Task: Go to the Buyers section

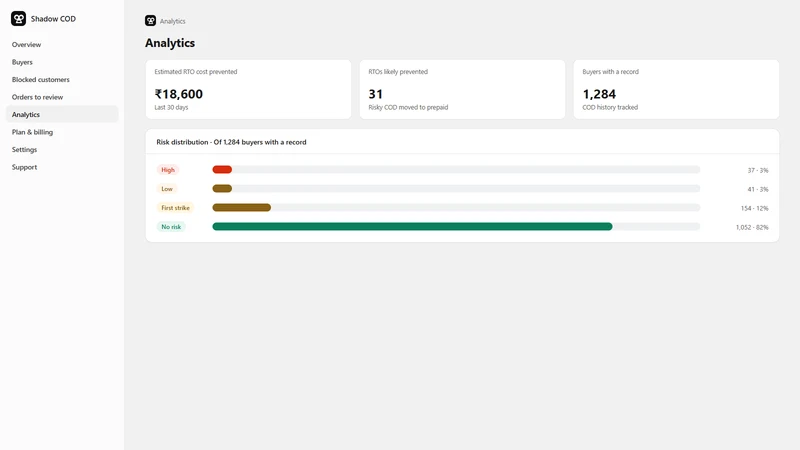Action: point(22,62)
